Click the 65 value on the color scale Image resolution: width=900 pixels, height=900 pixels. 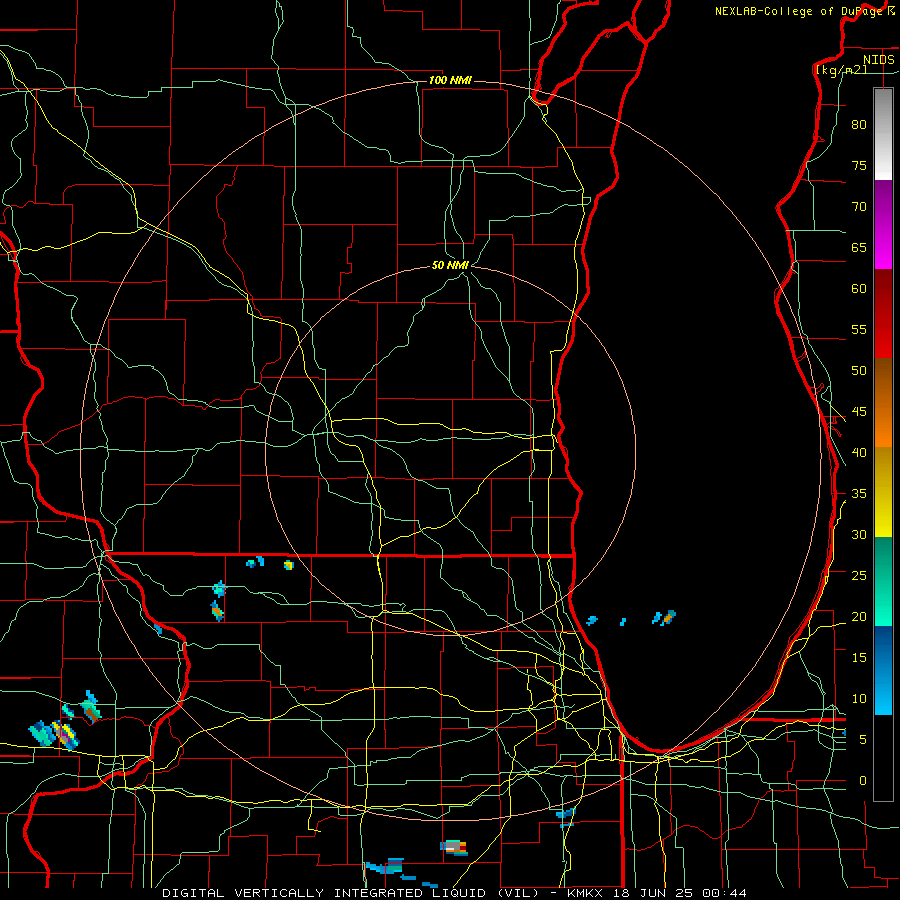click(x=859, y=247)
